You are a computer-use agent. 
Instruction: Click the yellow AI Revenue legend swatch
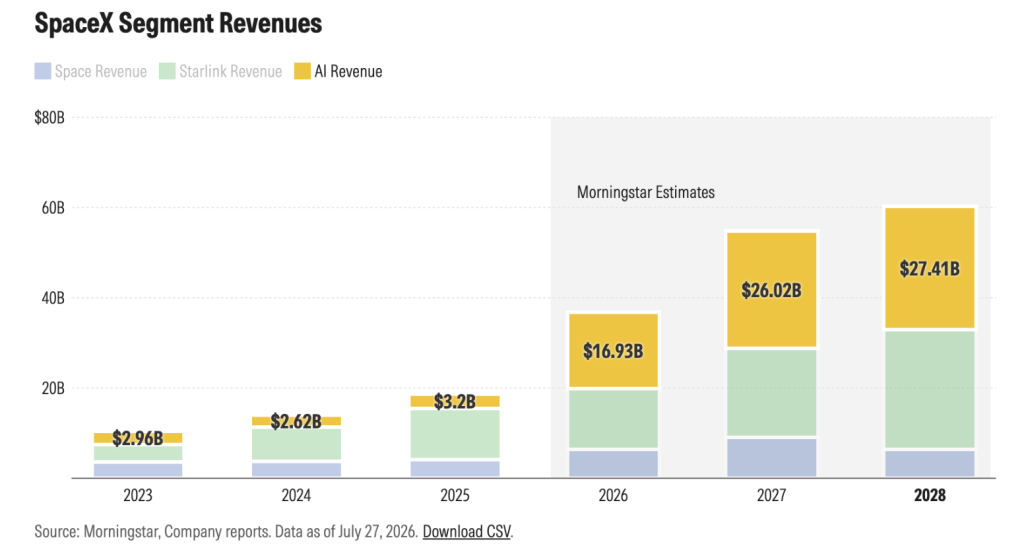302,71
